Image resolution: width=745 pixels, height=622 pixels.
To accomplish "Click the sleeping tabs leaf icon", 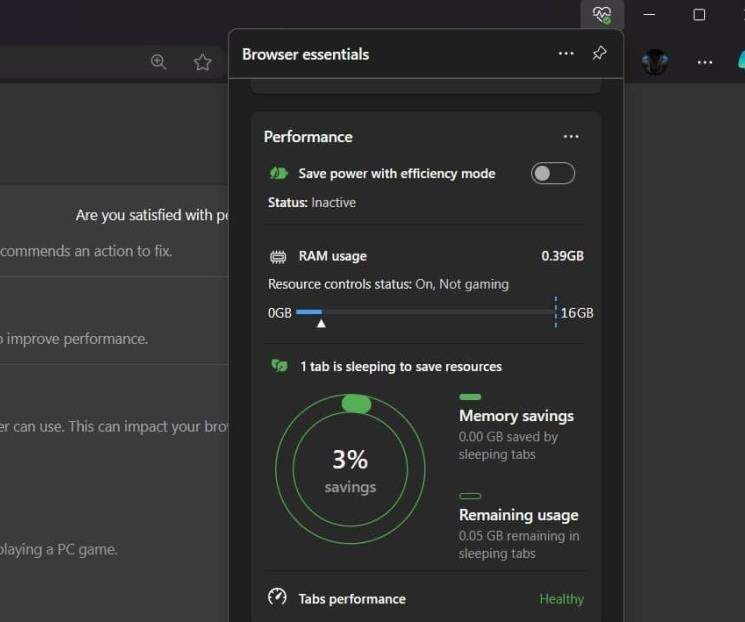I will tap(279, 366).
